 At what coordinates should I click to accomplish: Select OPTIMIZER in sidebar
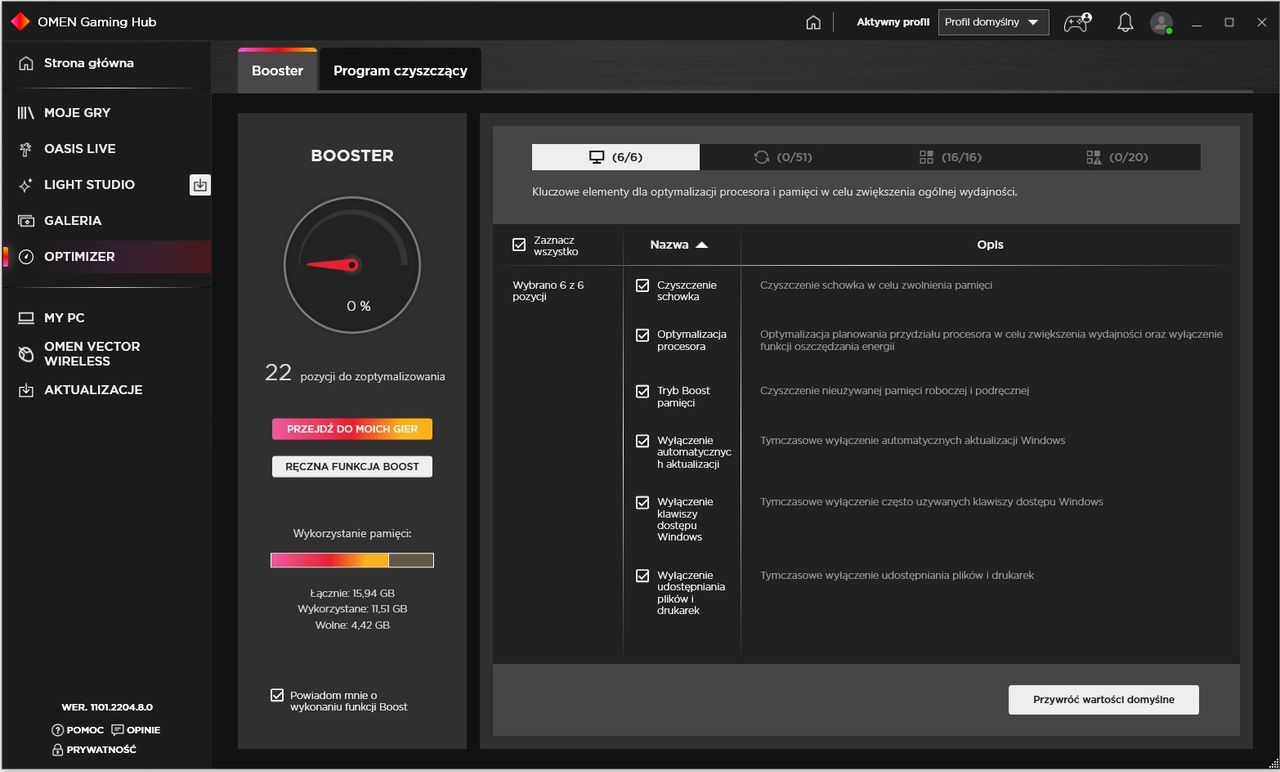(x=106, y=257)
